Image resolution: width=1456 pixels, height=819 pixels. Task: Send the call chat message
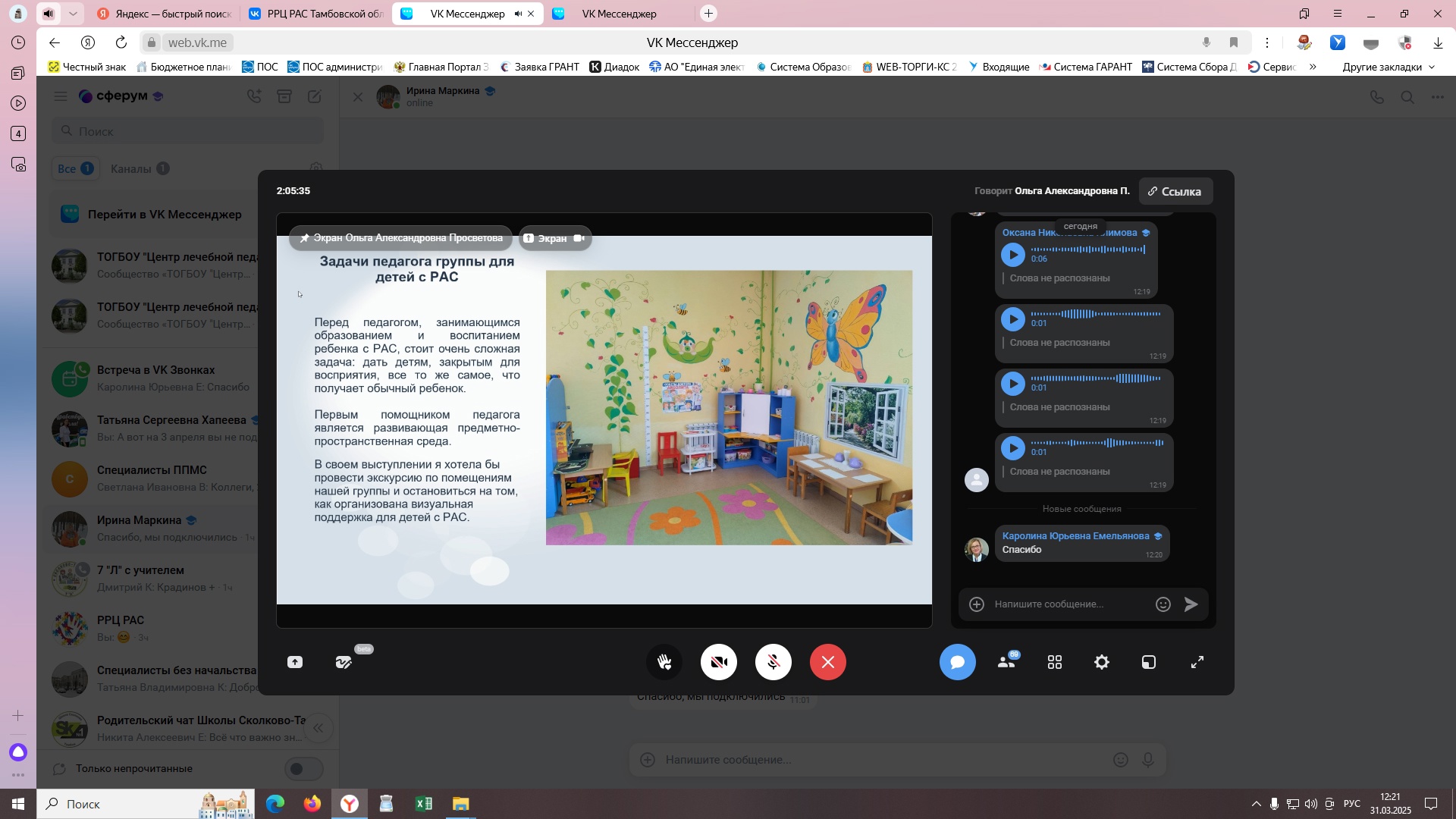click(x=1191, y=604)
